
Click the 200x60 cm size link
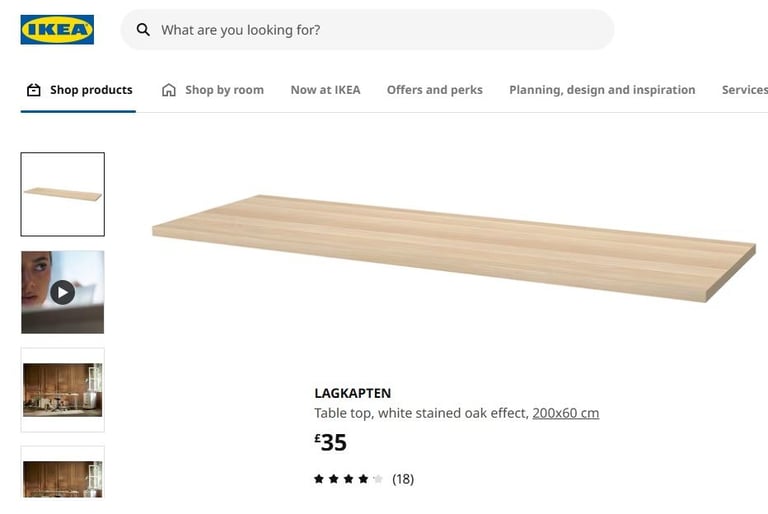coord(566,413)
